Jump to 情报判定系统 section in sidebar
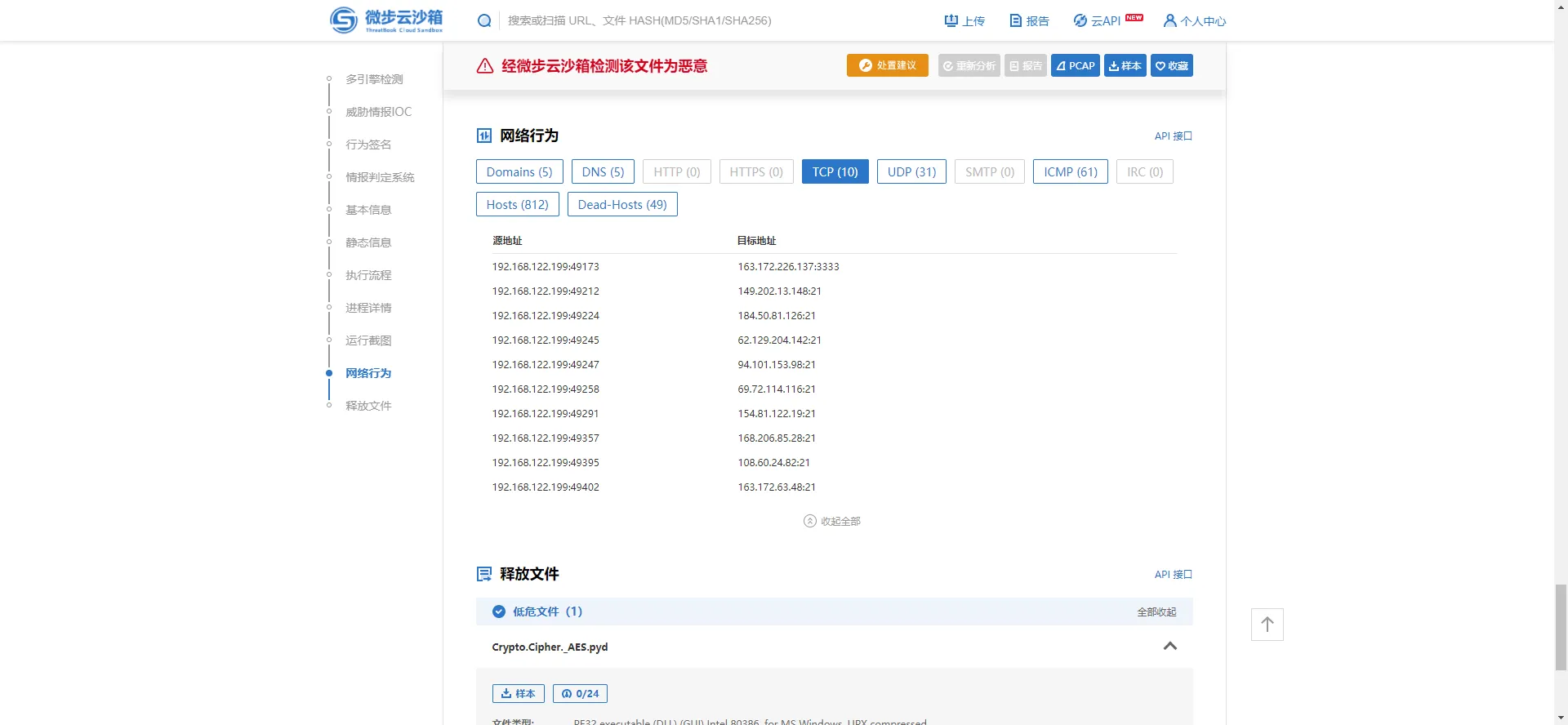Viewport: 1568px width, 725px height. click(380, 177)
